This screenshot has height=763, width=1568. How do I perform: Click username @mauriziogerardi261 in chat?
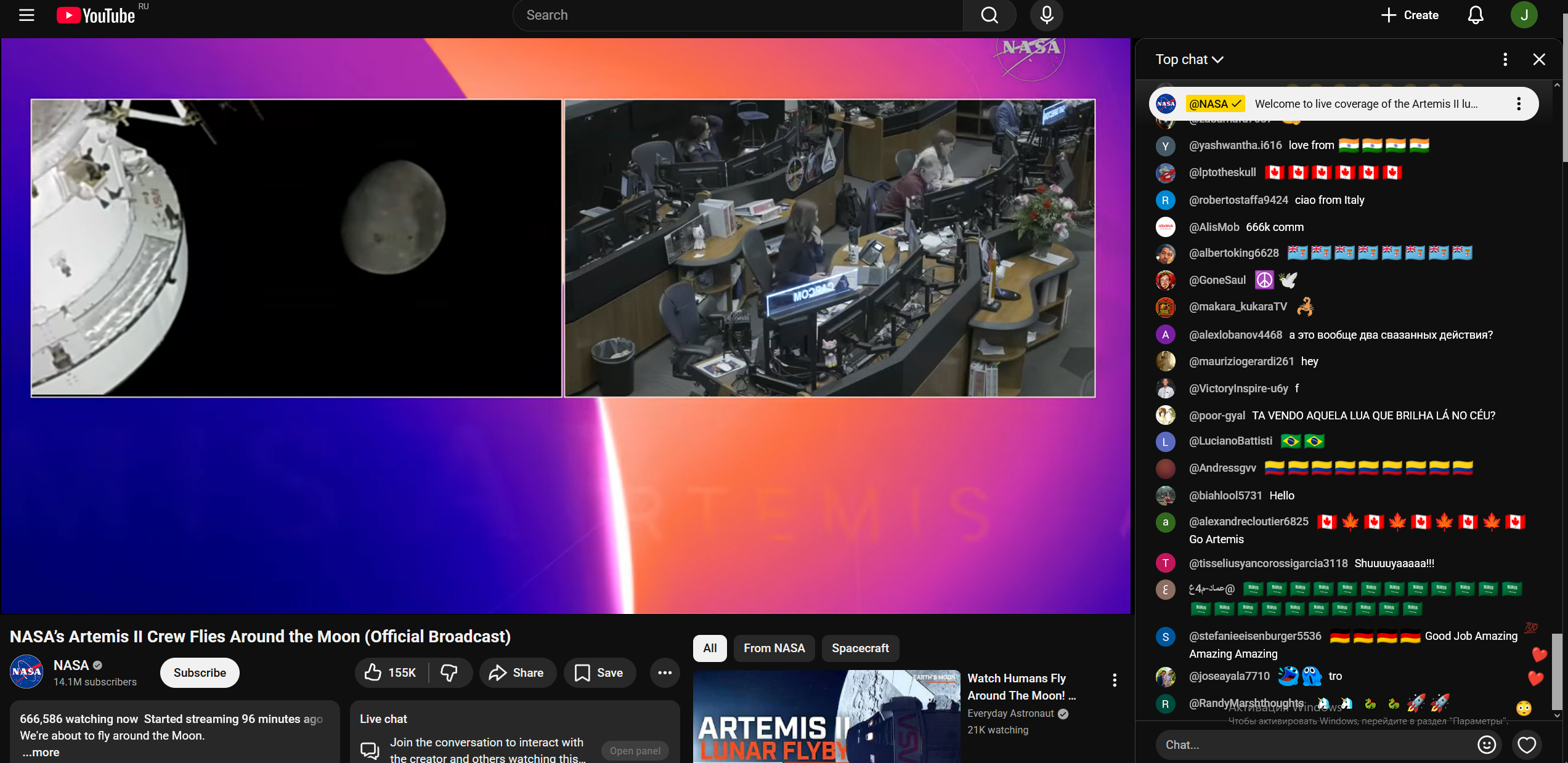[1241, 361]
